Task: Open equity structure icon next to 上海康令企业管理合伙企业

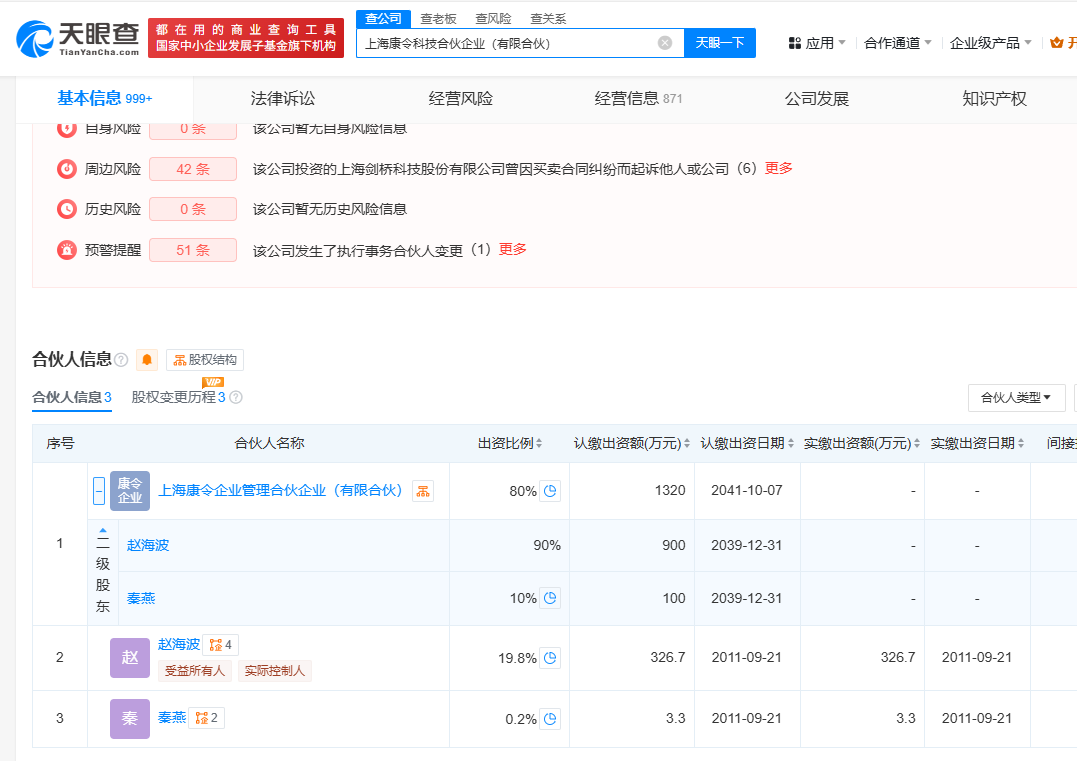Action: tap(422, 491)
